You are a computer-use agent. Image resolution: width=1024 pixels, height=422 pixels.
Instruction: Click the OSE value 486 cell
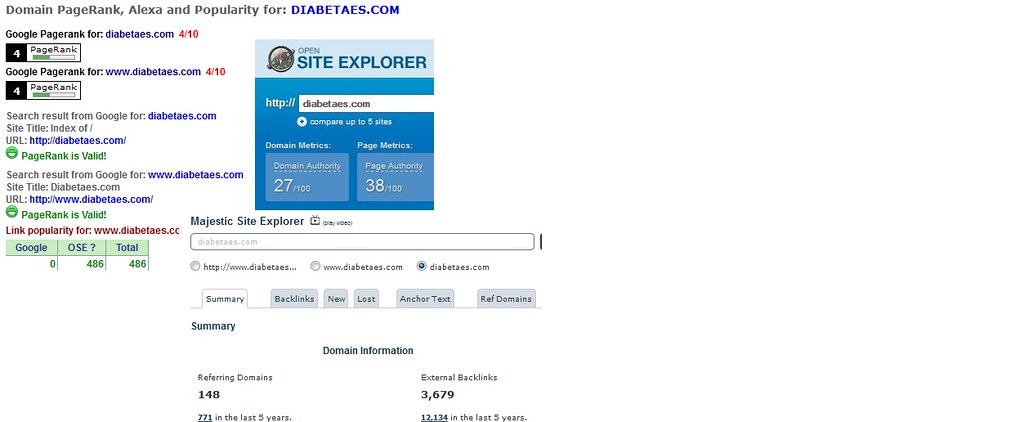click(82, 264)
